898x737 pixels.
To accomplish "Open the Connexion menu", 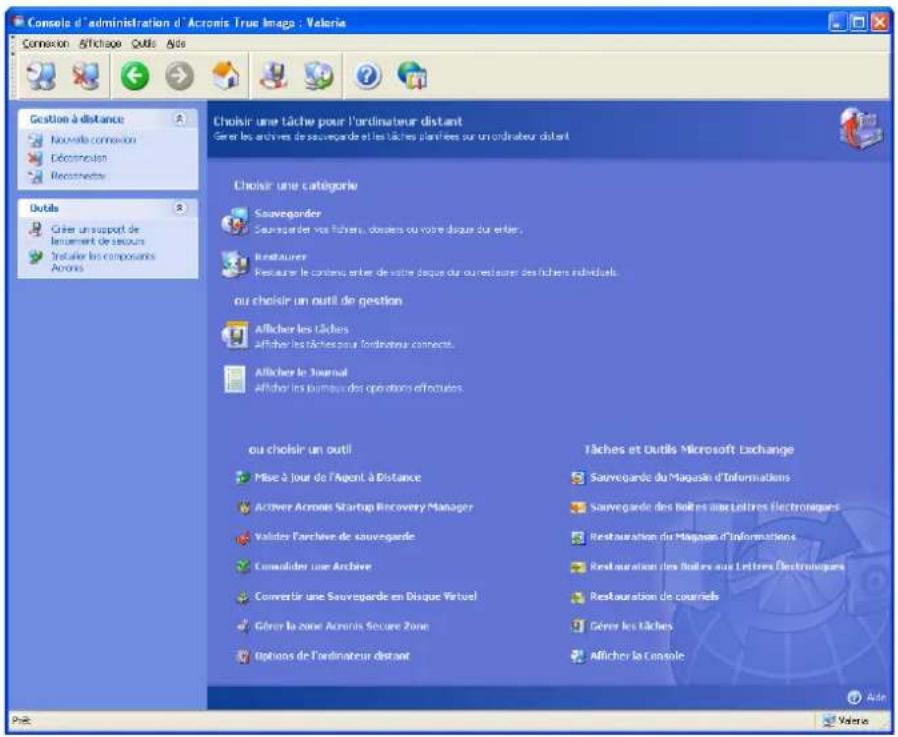I will pyautogui.click(x=45, y=44).
